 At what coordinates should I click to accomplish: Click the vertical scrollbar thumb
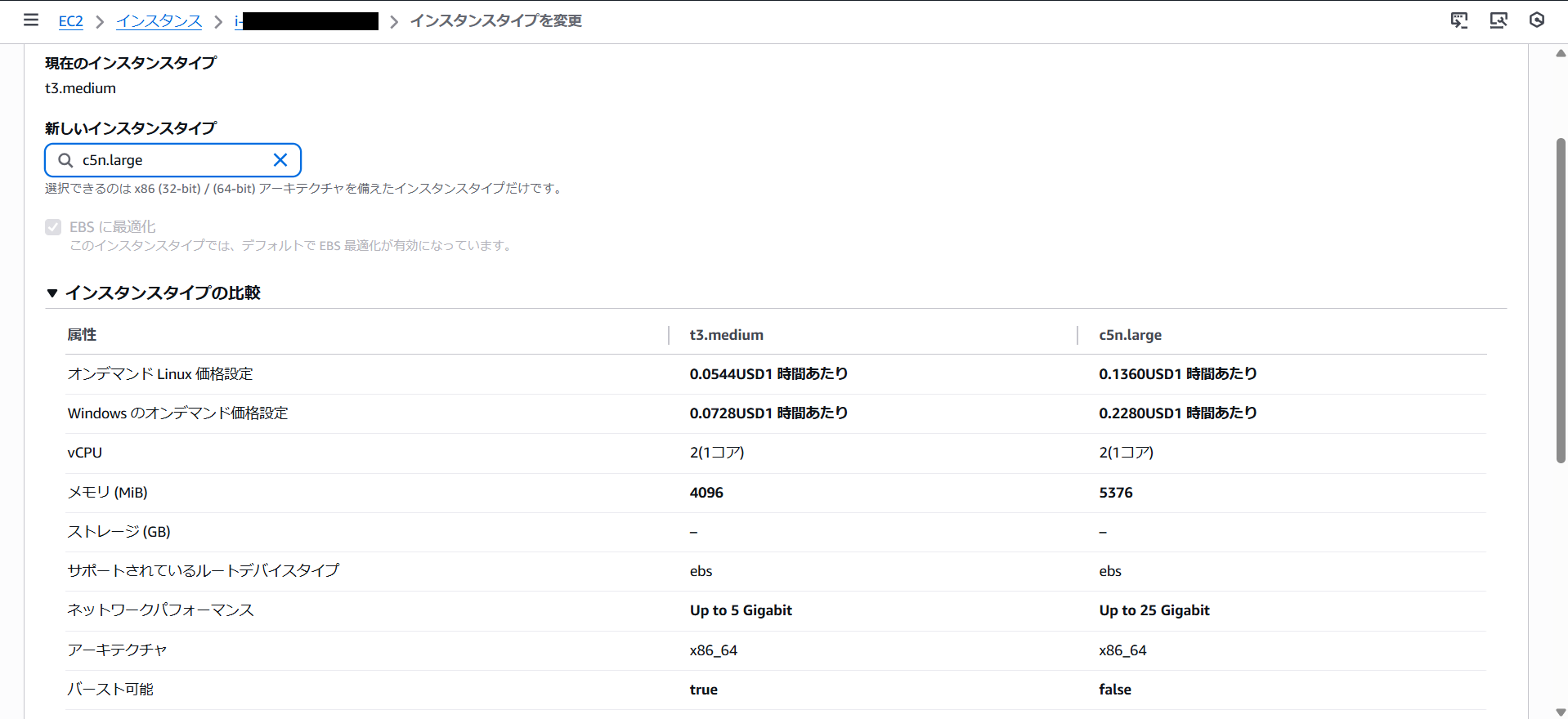pyautogui.click(x=1561, y=301)
